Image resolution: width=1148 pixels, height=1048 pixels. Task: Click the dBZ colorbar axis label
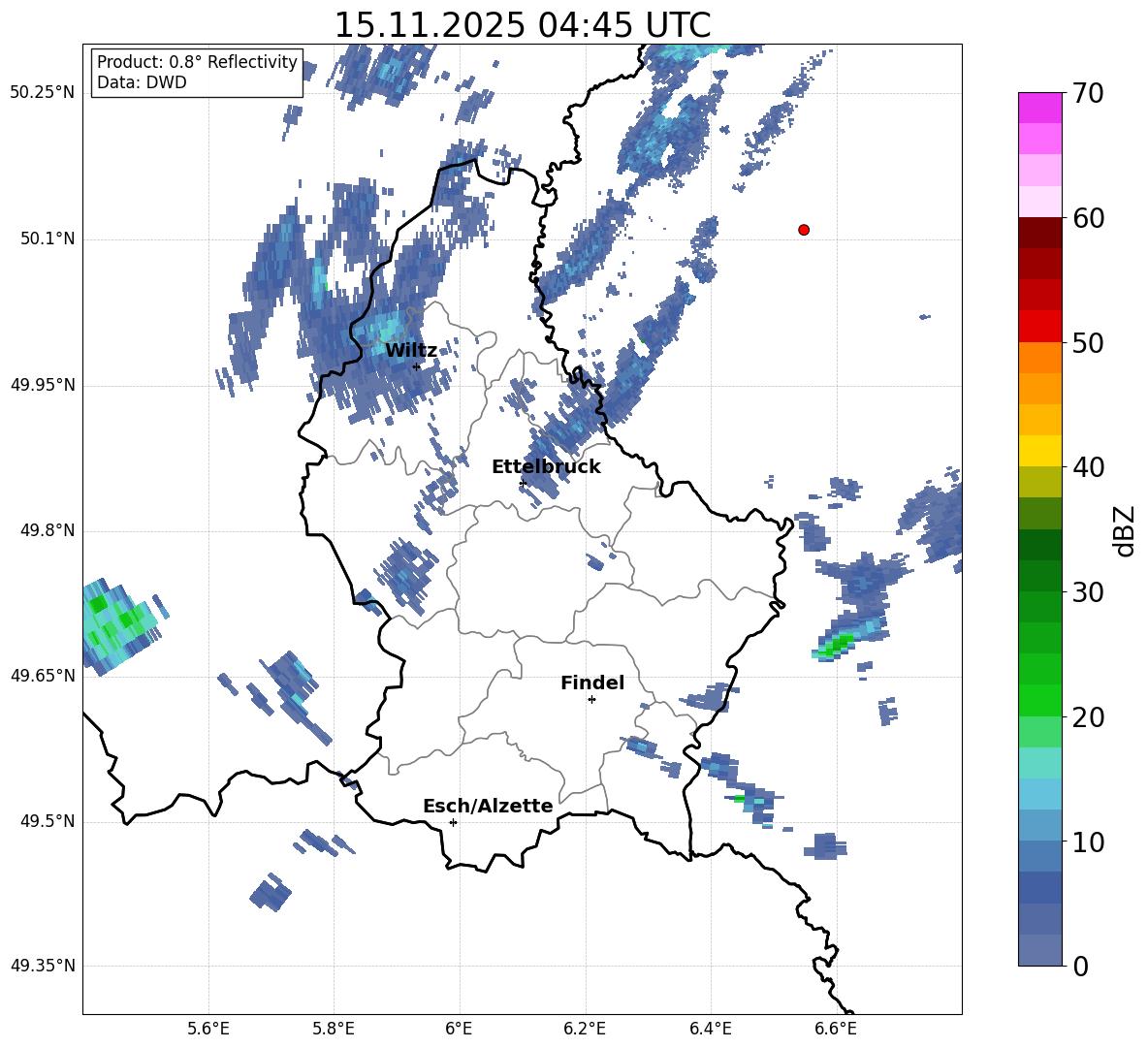[x=1126, y=530]
